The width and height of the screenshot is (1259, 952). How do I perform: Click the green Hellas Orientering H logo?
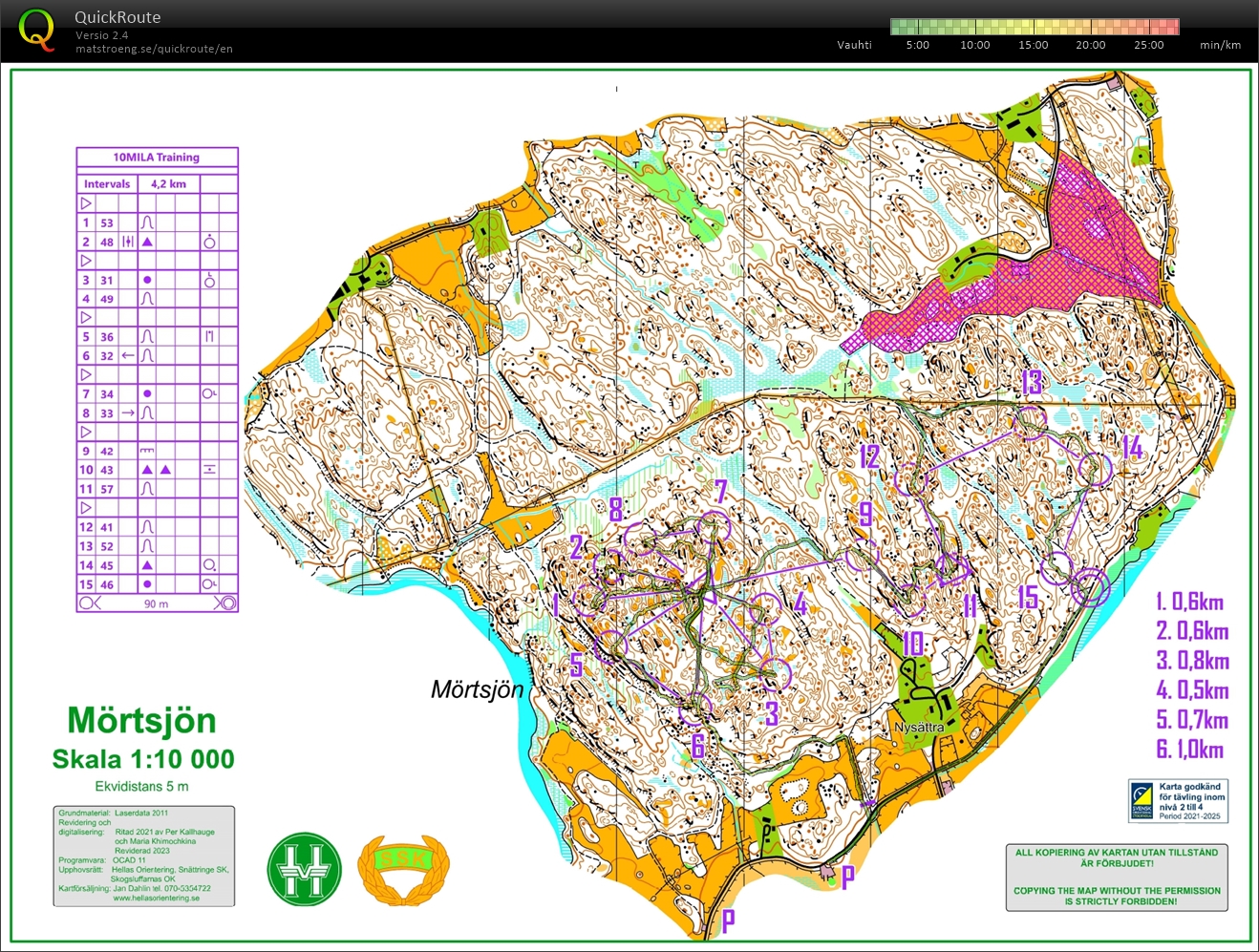pyautogui.click(x=305, y=868)
